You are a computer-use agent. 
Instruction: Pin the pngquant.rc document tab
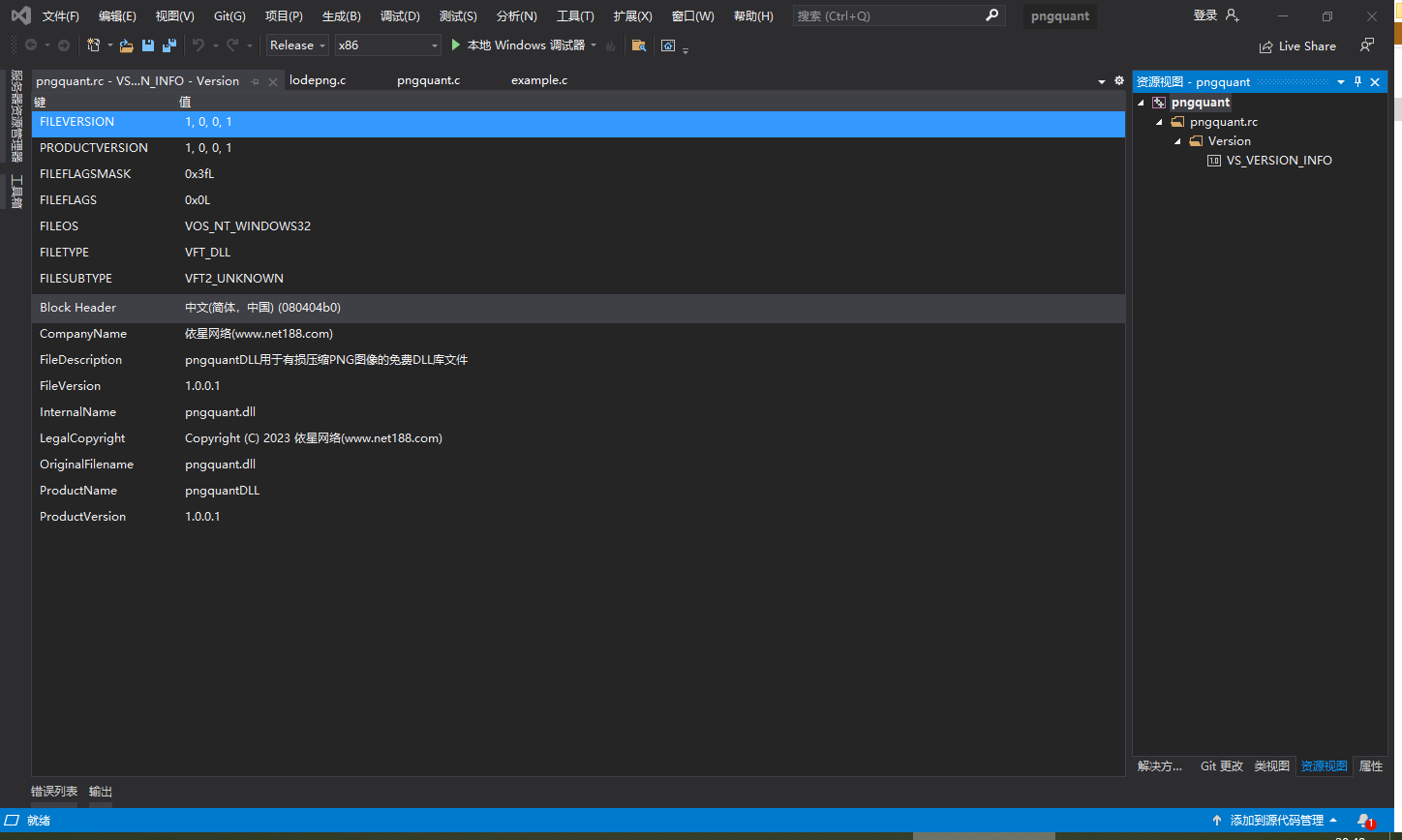256,81
